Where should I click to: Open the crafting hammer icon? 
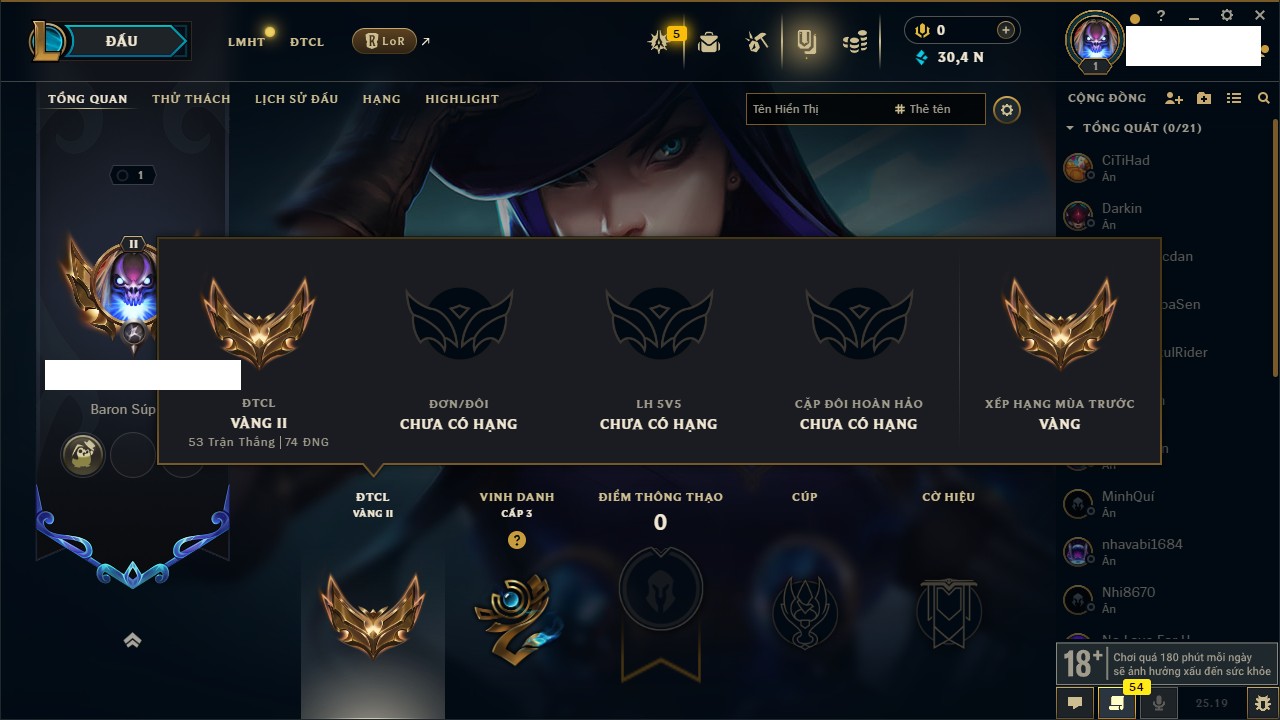coord(757,42)
